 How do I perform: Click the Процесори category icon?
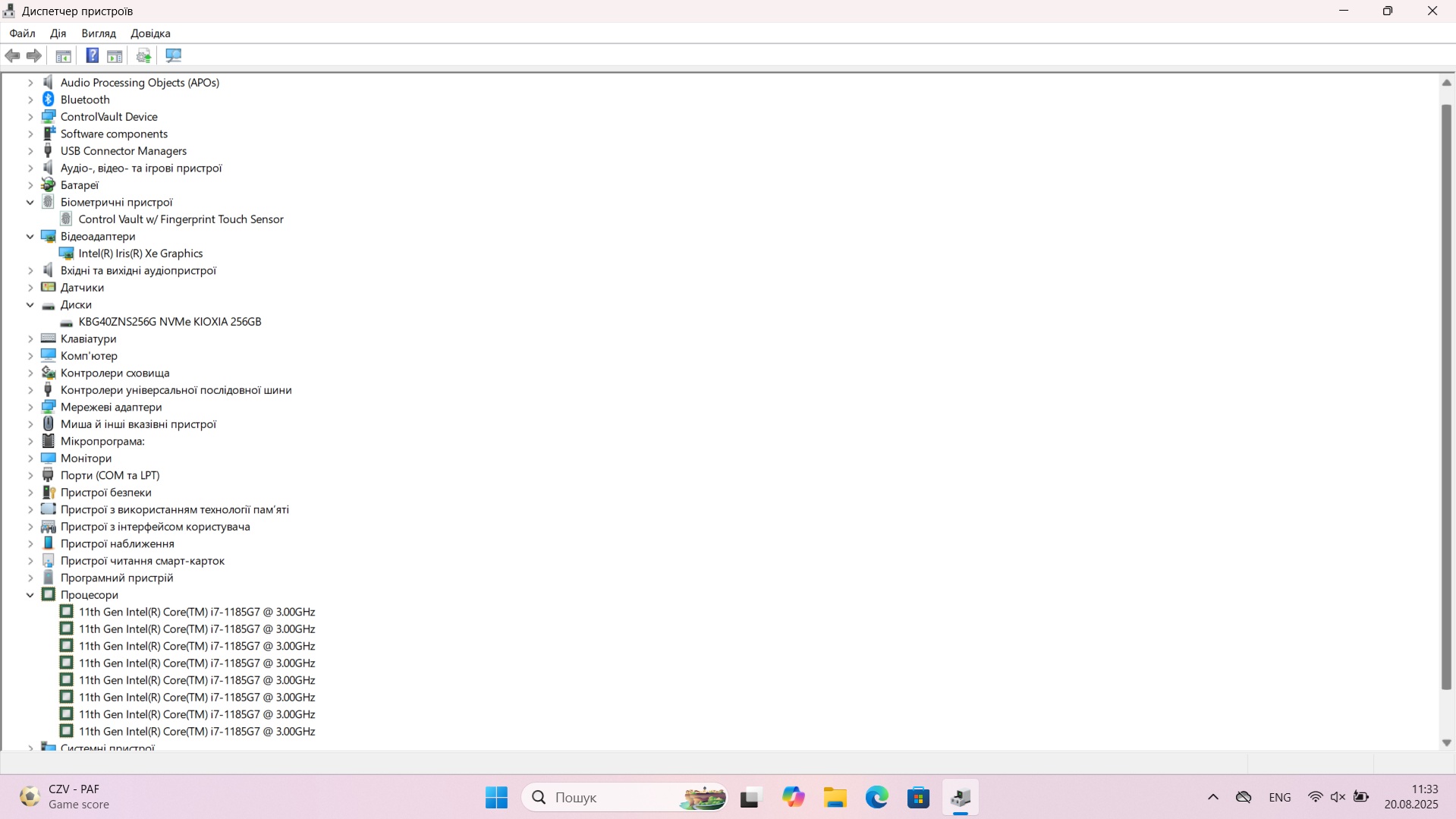click(x=49, y=594)
